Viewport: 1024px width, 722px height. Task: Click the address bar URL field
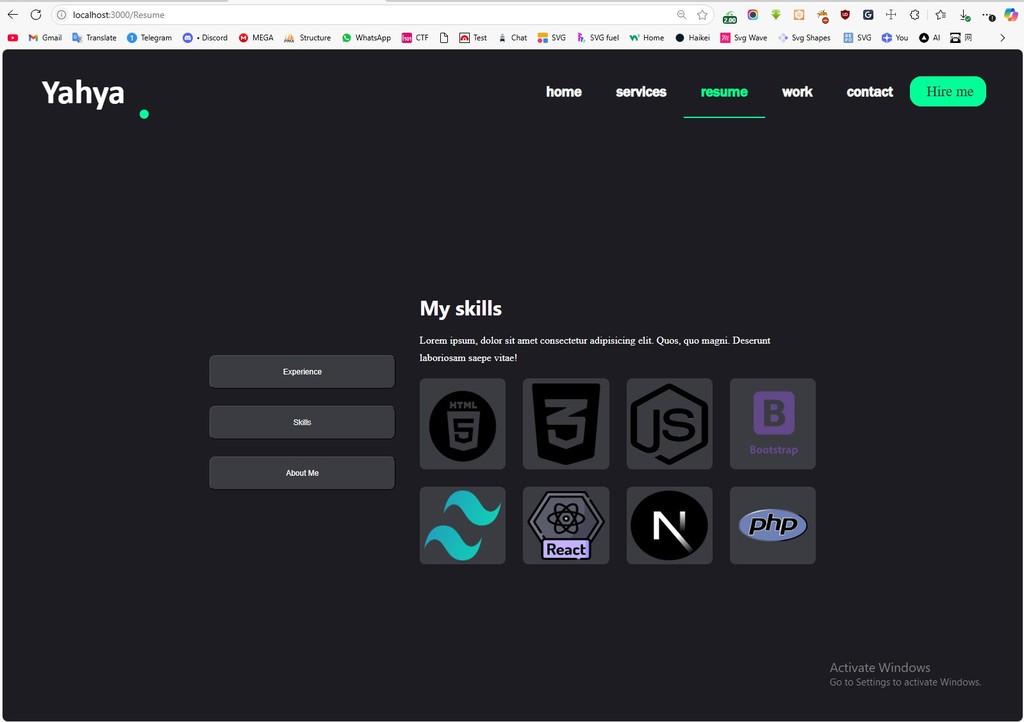coord(372,14)
